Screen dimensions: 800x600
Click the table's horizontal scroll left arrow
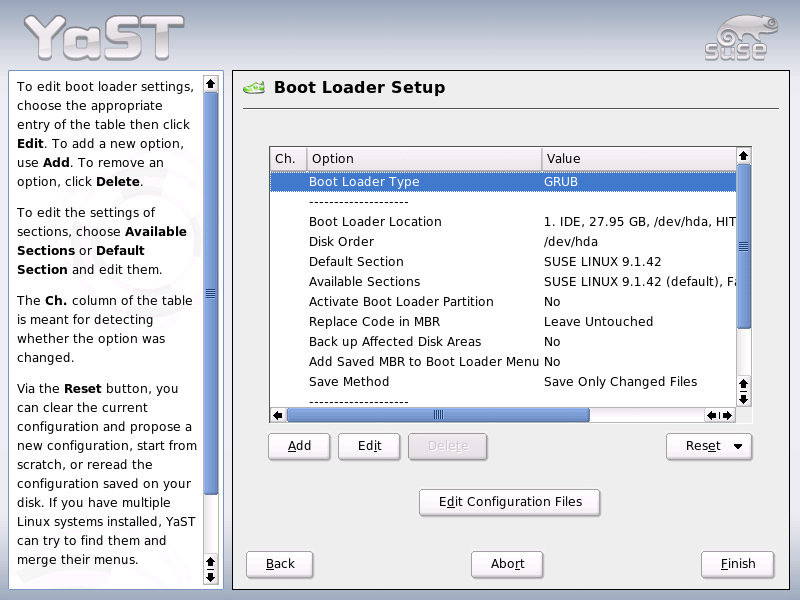coord(278,415)
